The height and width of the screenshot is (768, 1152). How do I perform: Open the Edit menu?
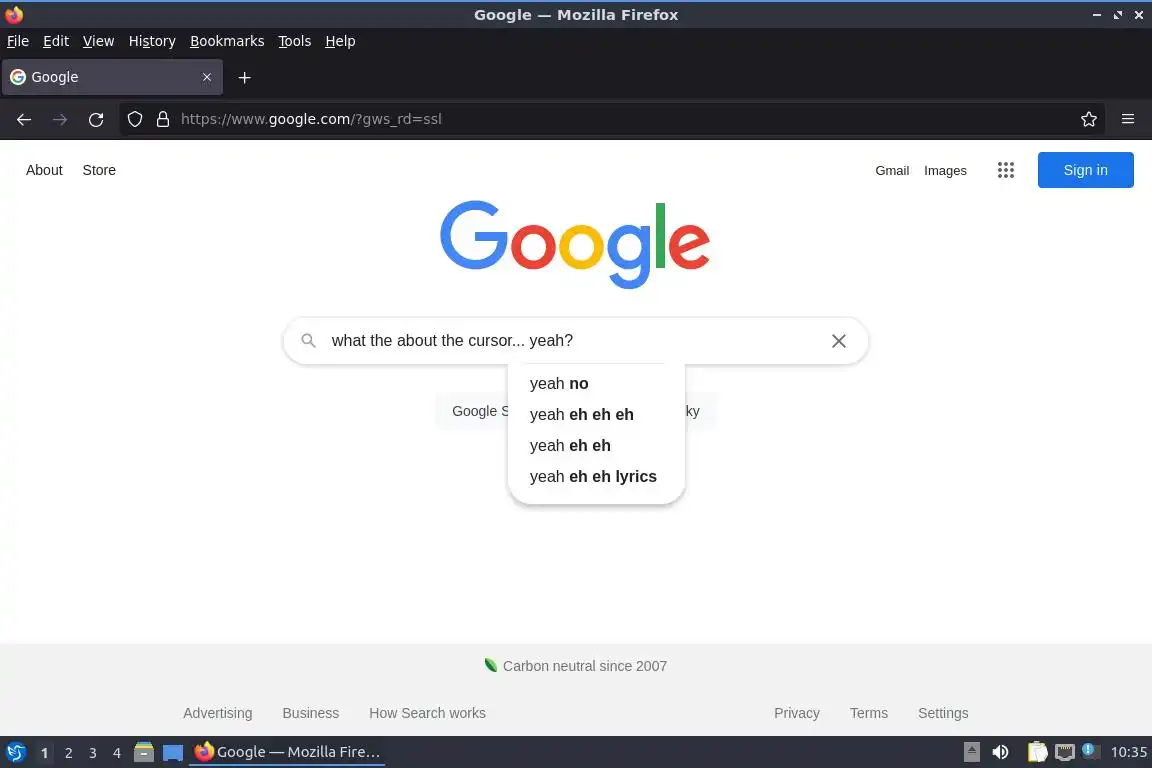pos(56,41)
